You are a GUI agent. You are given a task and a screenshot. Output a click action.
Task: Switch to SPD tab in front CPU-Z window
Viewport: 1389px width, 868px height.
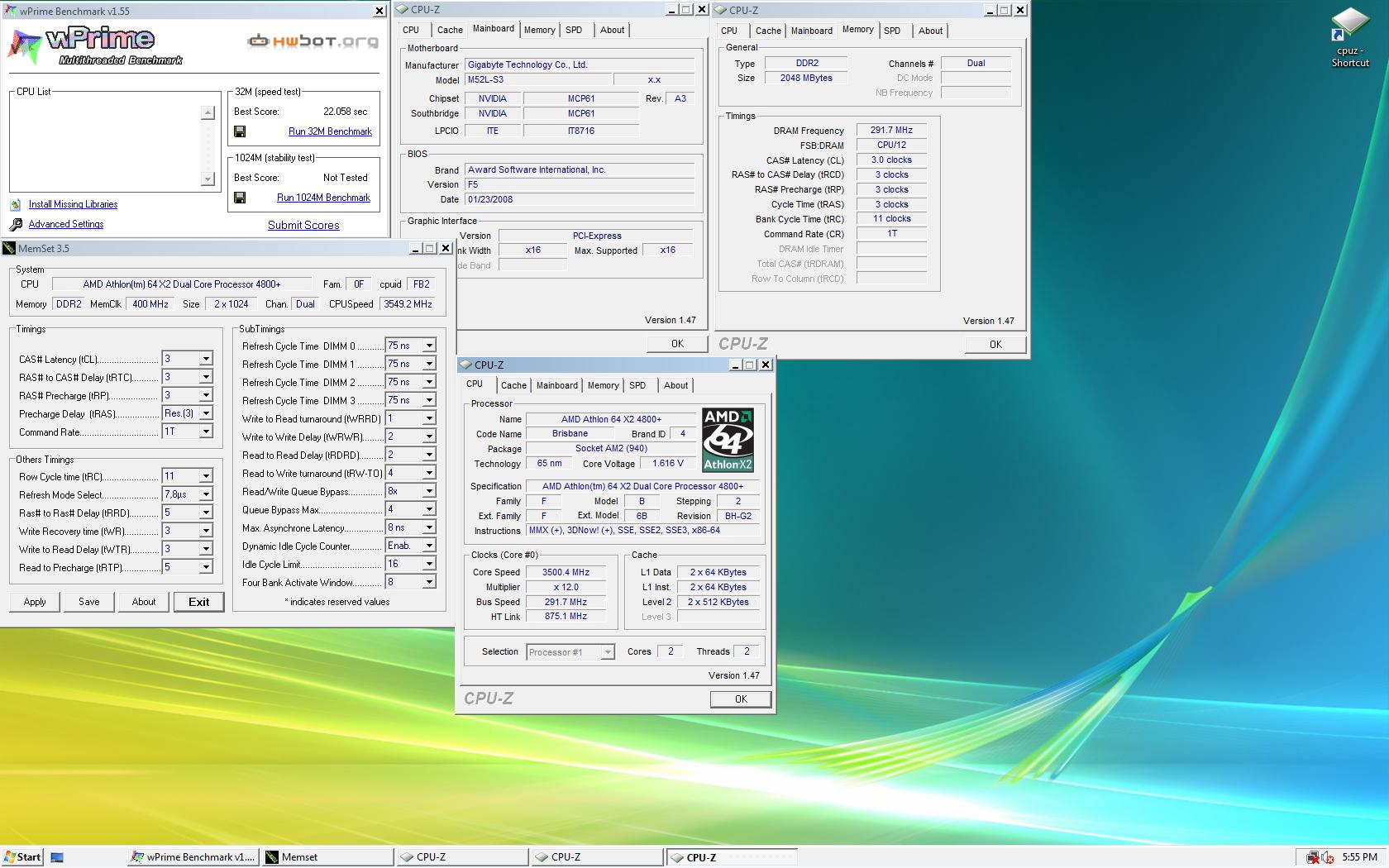637,385
